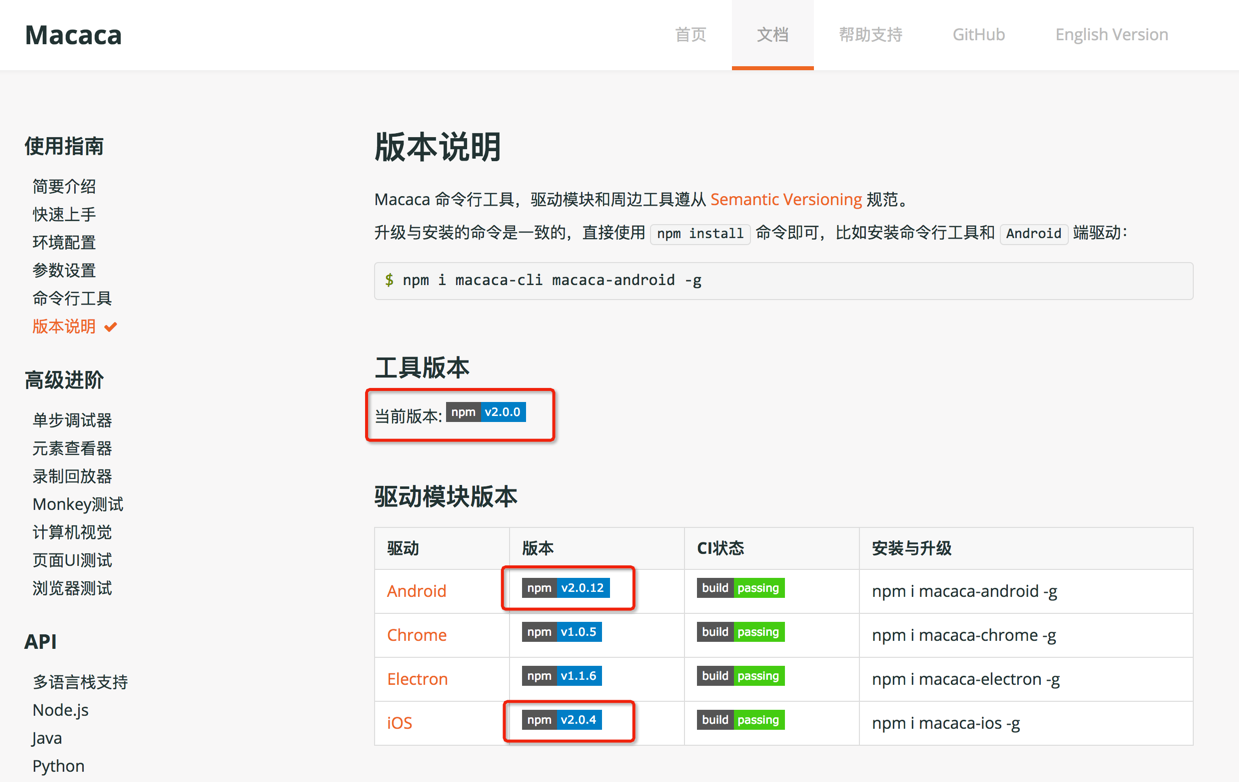Image resolution: width=1239 pixels, height=782 pixels.
Task: Click Electron row build passing badge
Action: [x=741, y=676]
